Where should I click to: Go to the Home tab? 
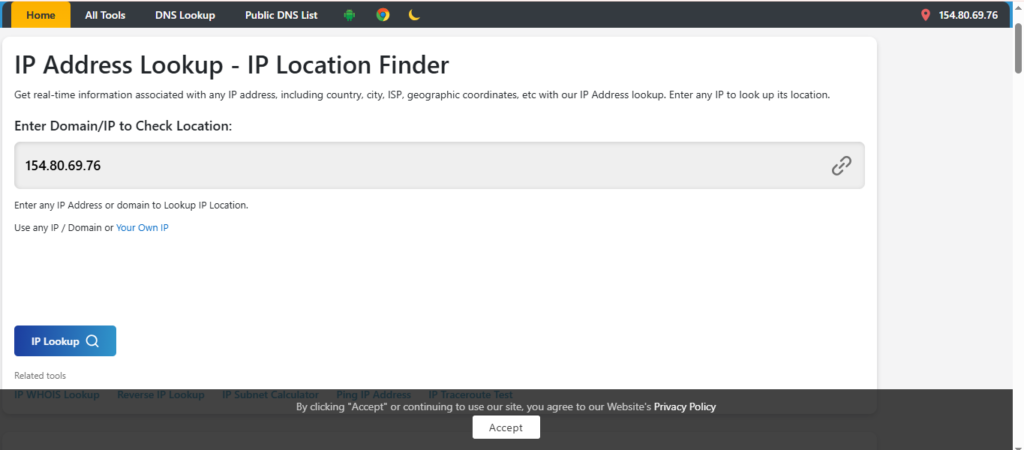tap(41, 15)
